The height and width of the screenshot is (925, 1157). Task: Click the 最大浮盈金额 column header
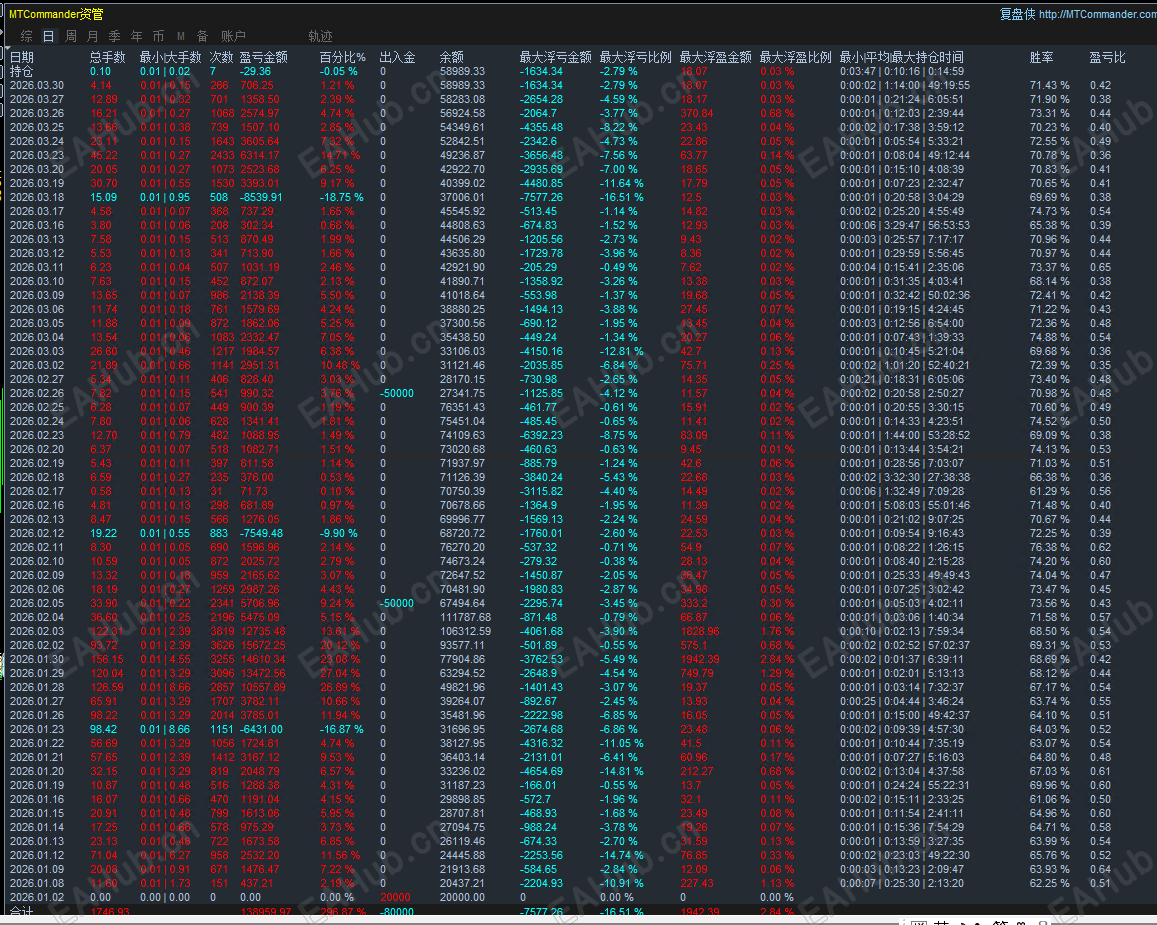point(715,57)
